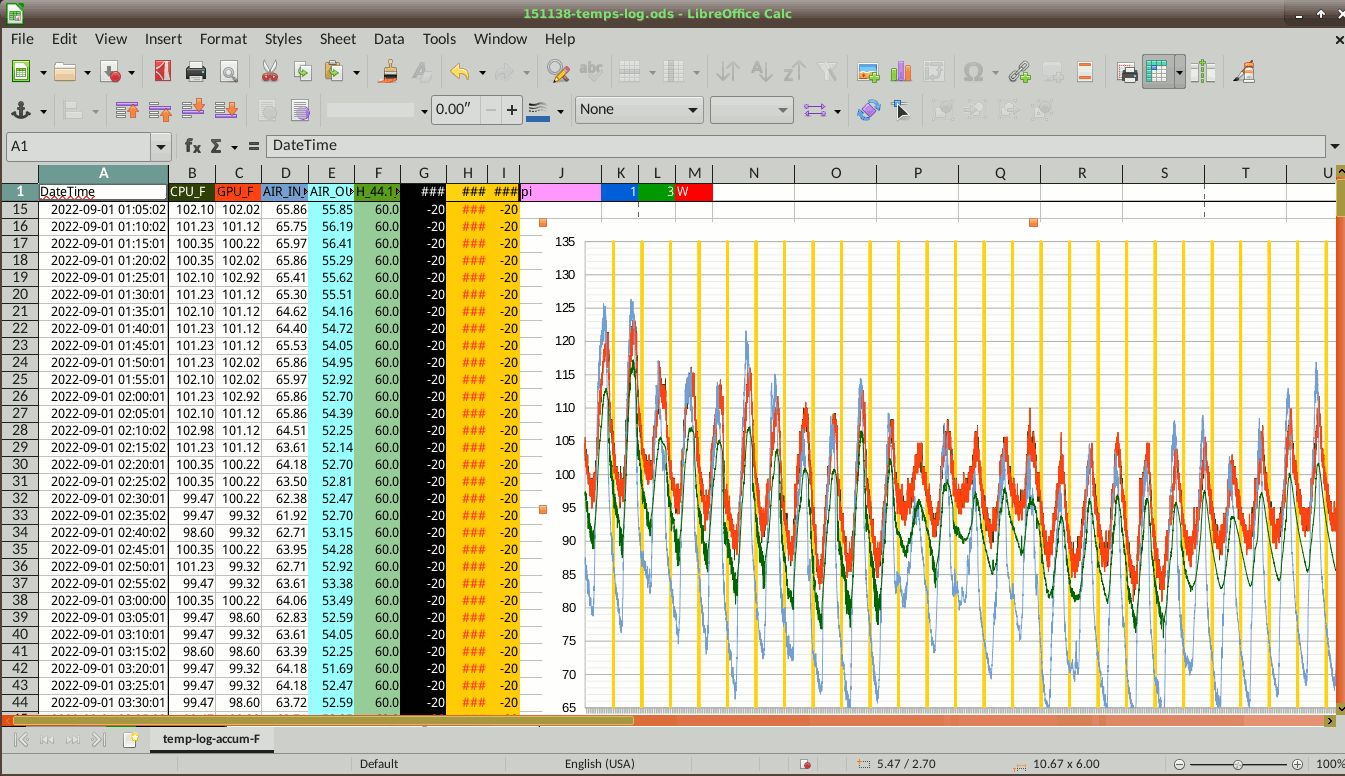Click the zoom in plus button
The image size is (1345, 776).
1297,764
